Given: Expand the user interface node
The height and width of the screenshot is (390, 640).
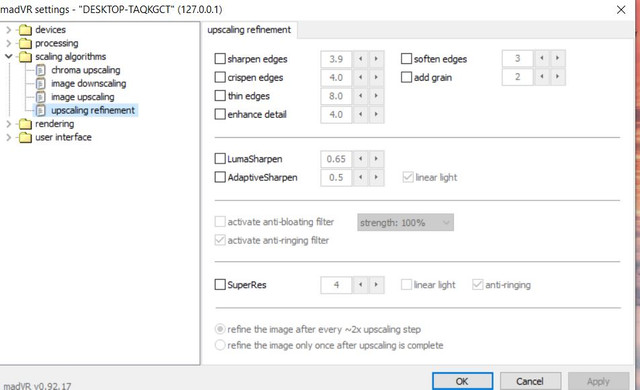Looking at the screenshot, I should point(9,137).
